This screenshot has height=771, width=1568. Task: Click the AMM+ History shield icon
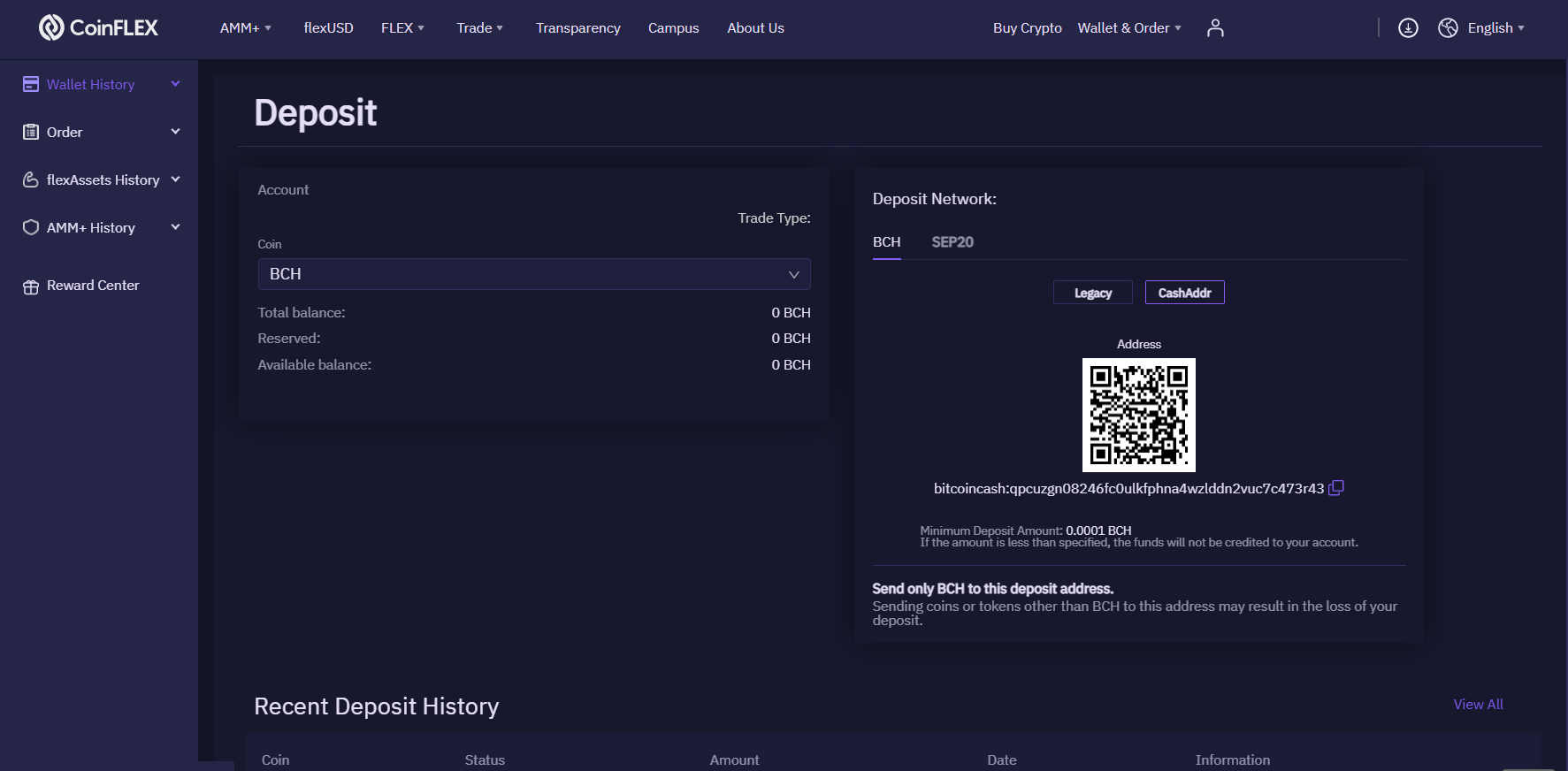[31, 227]
